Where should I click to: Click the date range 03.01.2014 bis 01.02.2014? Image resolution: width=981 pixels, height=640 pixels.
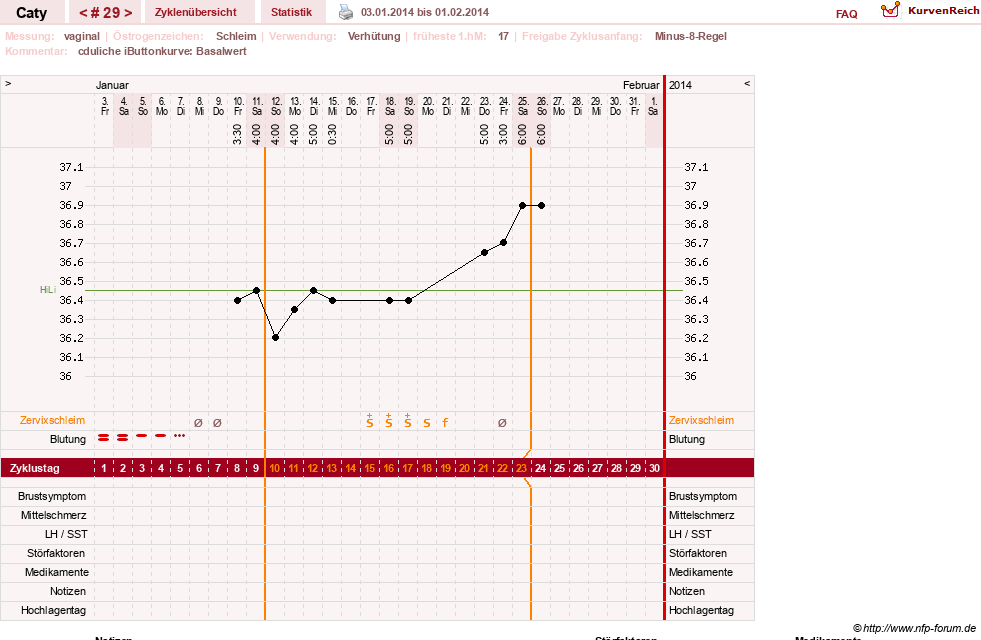pyautogui.click(x=425, y=12)
